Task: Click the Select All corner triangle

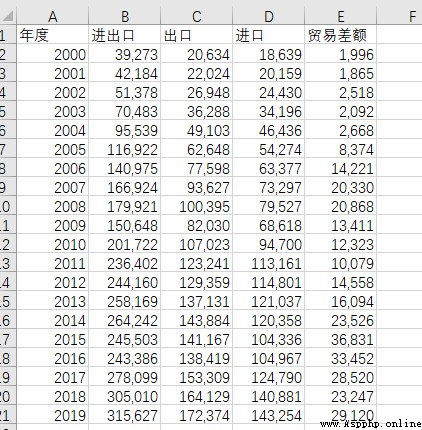Action: (x=7, y=16)
